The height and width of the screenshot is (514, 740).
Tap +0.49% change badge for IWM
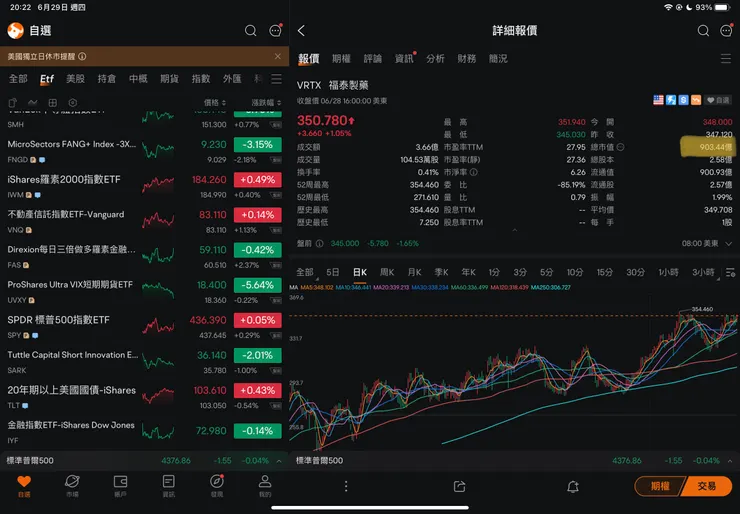(x=258, y=180)
